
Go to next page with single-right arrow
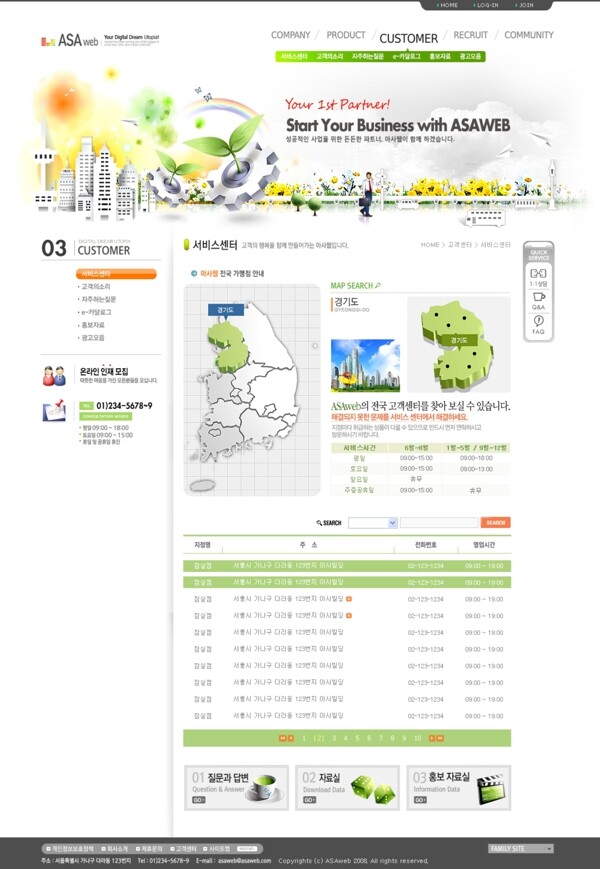(x=432, y=738)
